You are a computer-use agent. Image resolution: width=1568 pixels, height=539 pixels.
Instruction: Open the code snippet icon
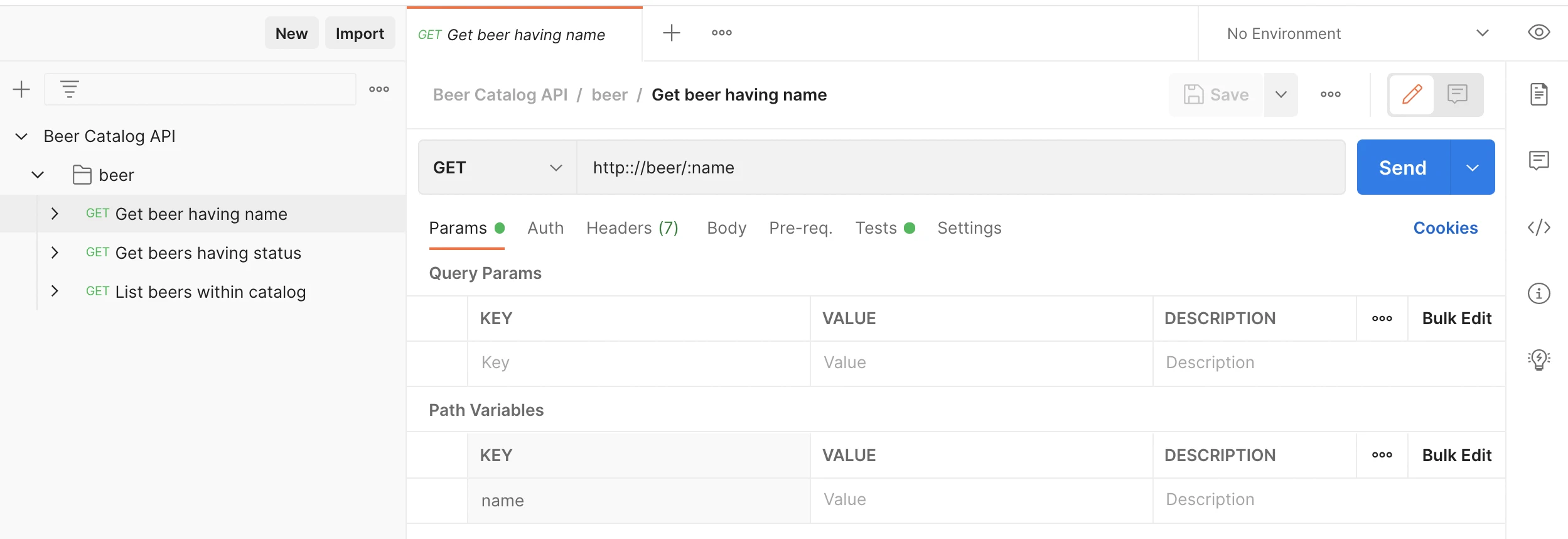tap(1538, 227)
